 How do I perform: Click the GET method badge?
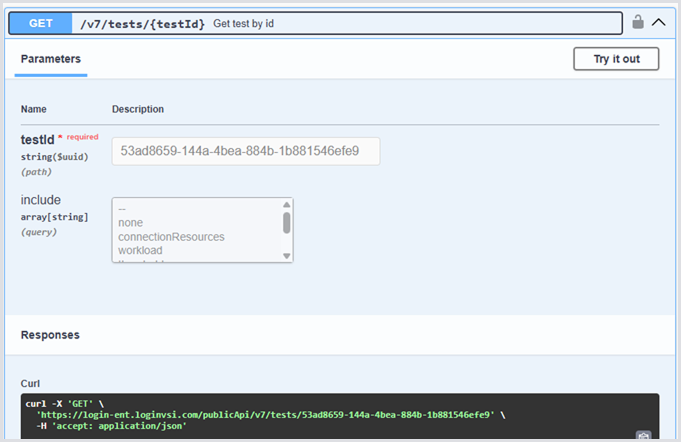(x=40, y=22)
